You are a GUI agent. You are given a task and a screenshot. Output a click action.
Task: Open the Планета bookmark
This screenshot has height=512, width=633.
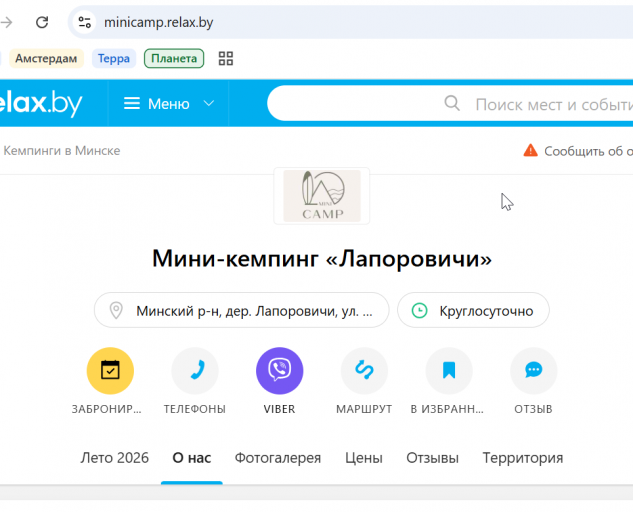point(174,59)
